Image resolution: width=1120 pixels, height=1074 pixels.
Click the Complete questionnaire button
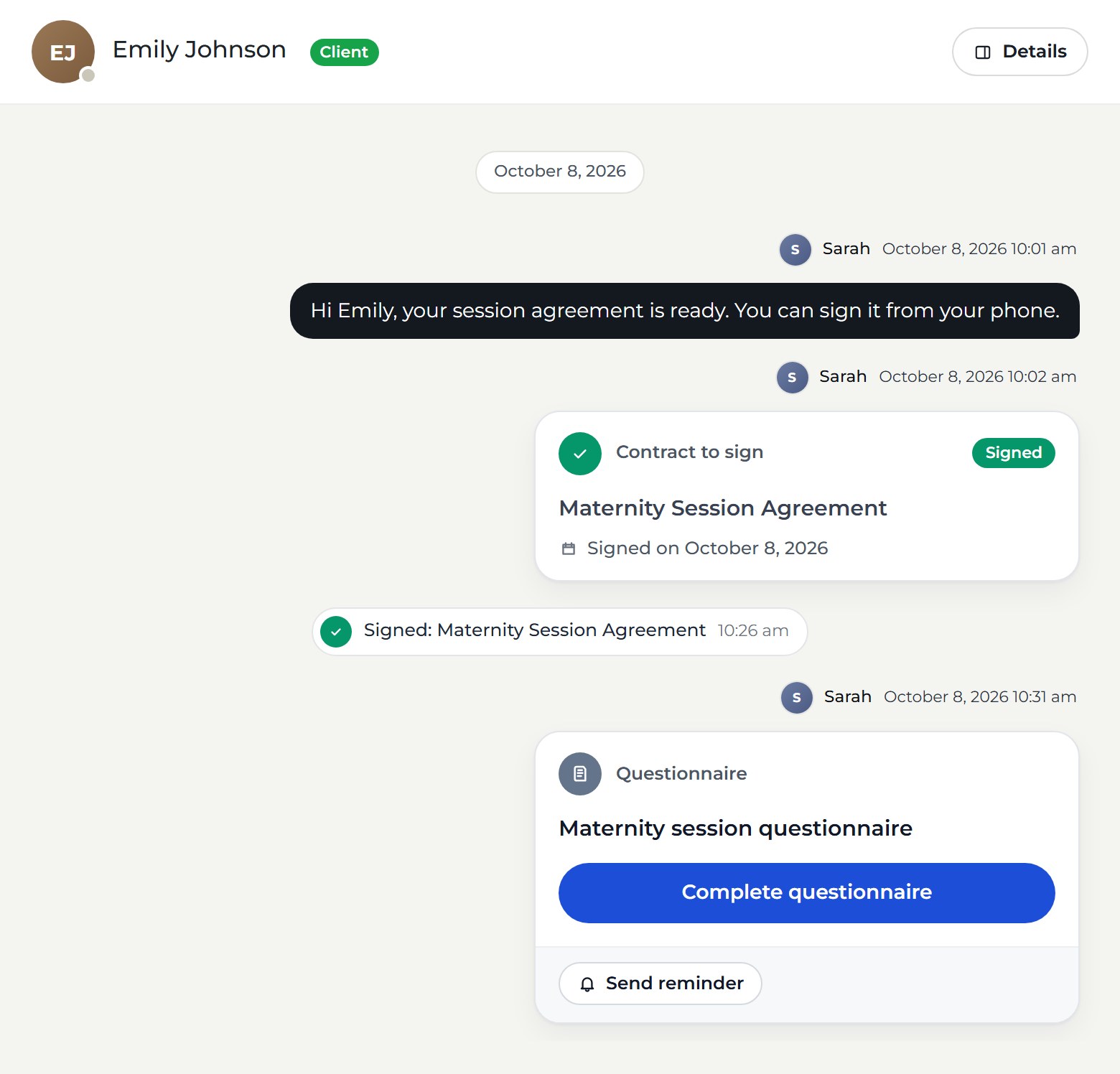click(x=807, y=893)
